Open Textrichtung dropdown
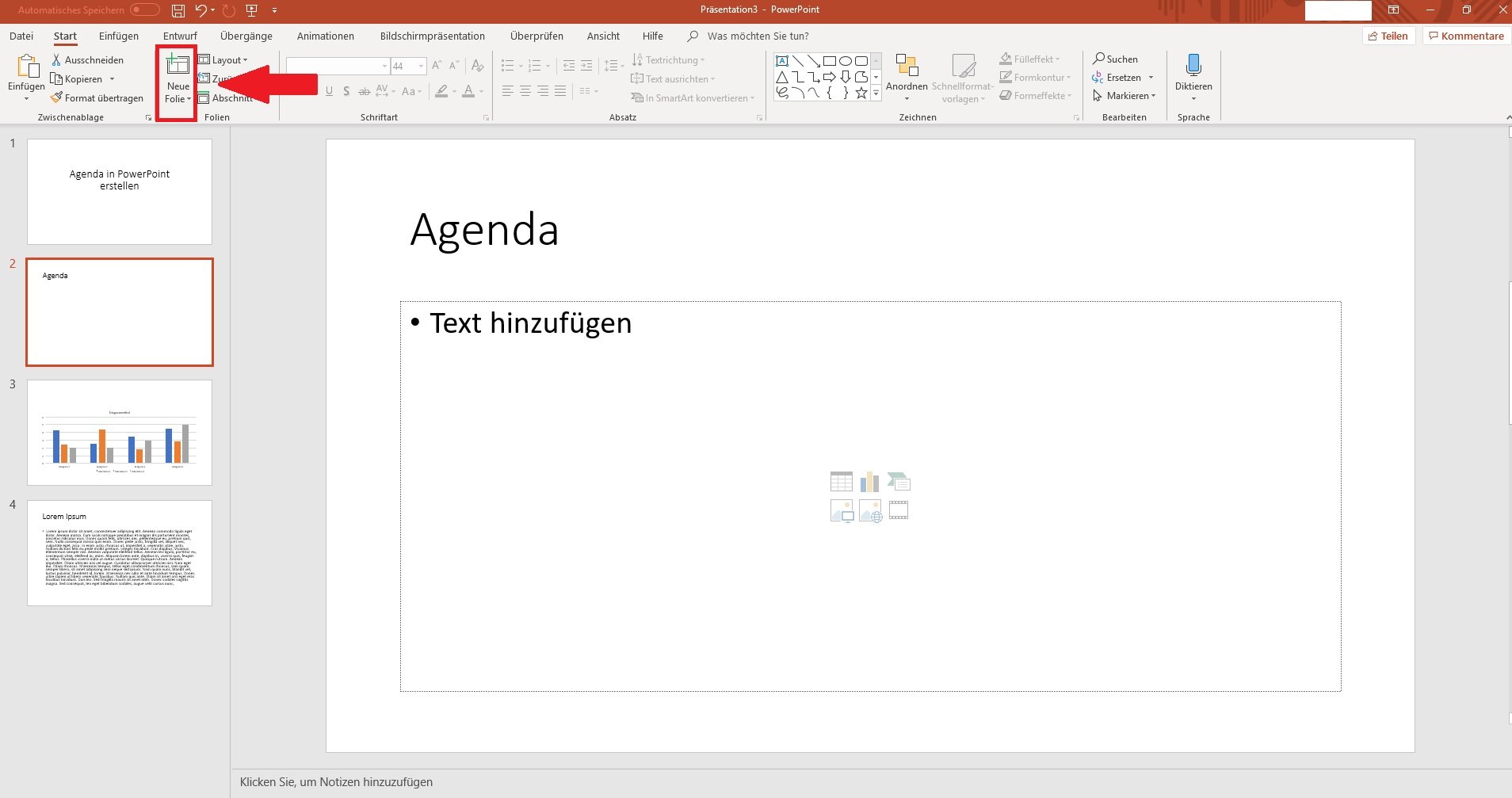 (x=668, y=60)
